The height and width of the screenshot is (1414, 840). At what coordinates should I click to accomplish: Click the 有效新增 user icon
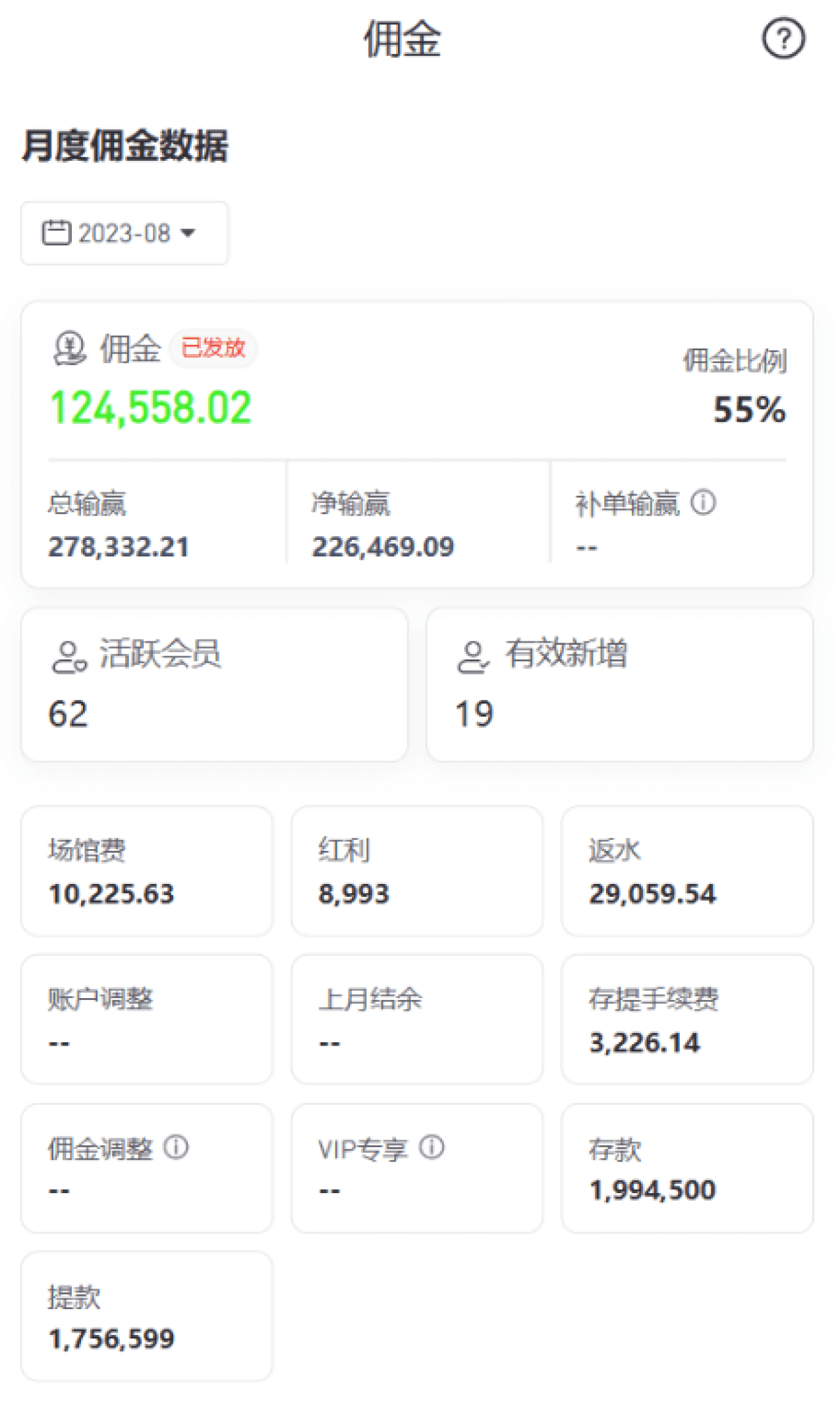(473, 657)
